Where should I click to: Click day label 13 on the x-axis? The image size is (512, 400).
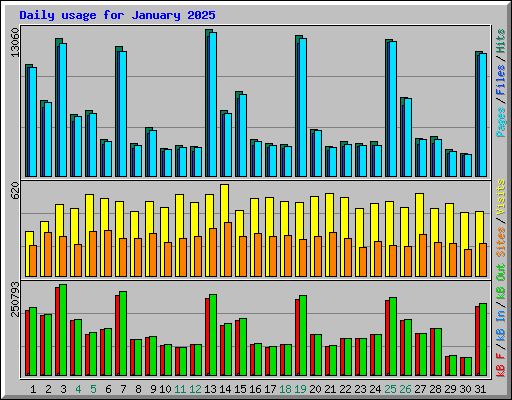(210, 389)
